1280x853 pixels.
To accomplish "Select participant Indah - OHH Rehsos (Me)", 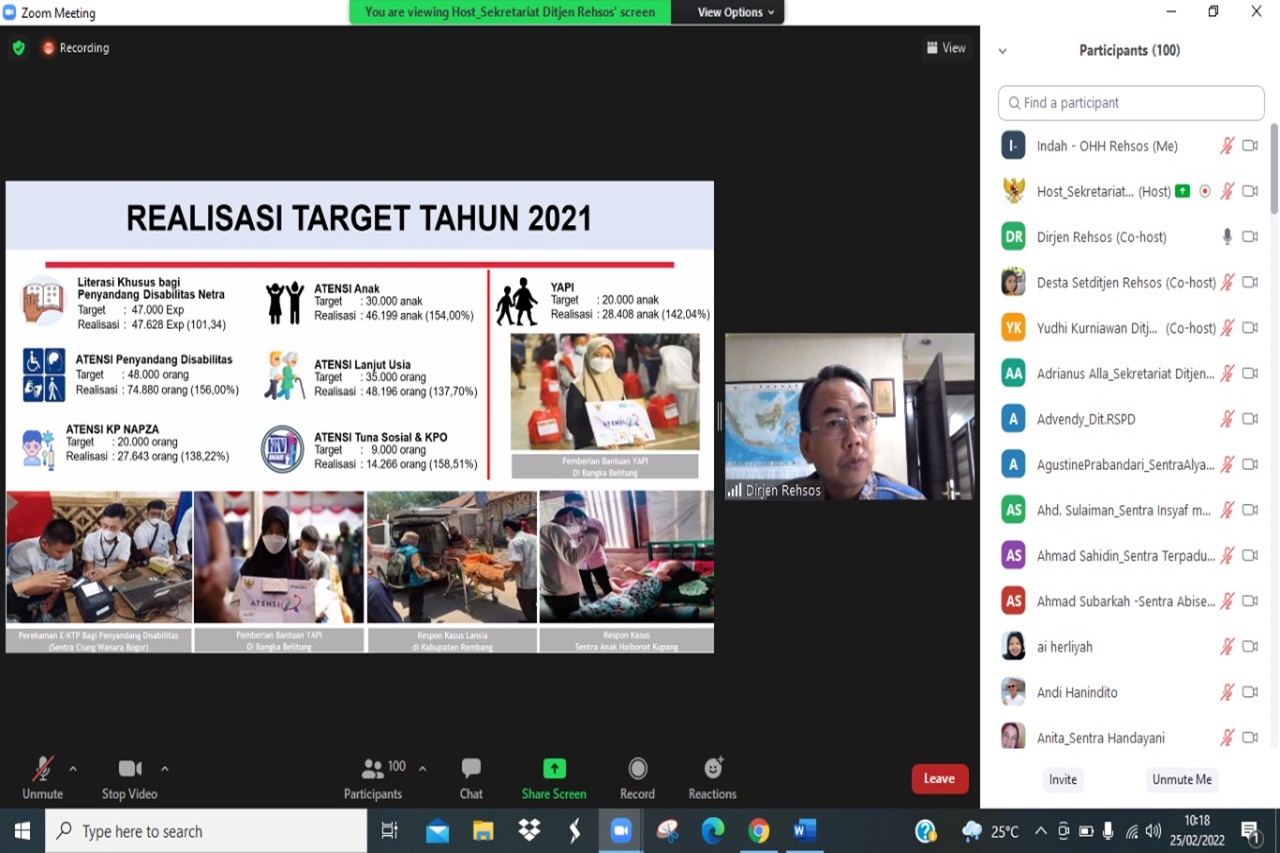I will pos(1130,146).
